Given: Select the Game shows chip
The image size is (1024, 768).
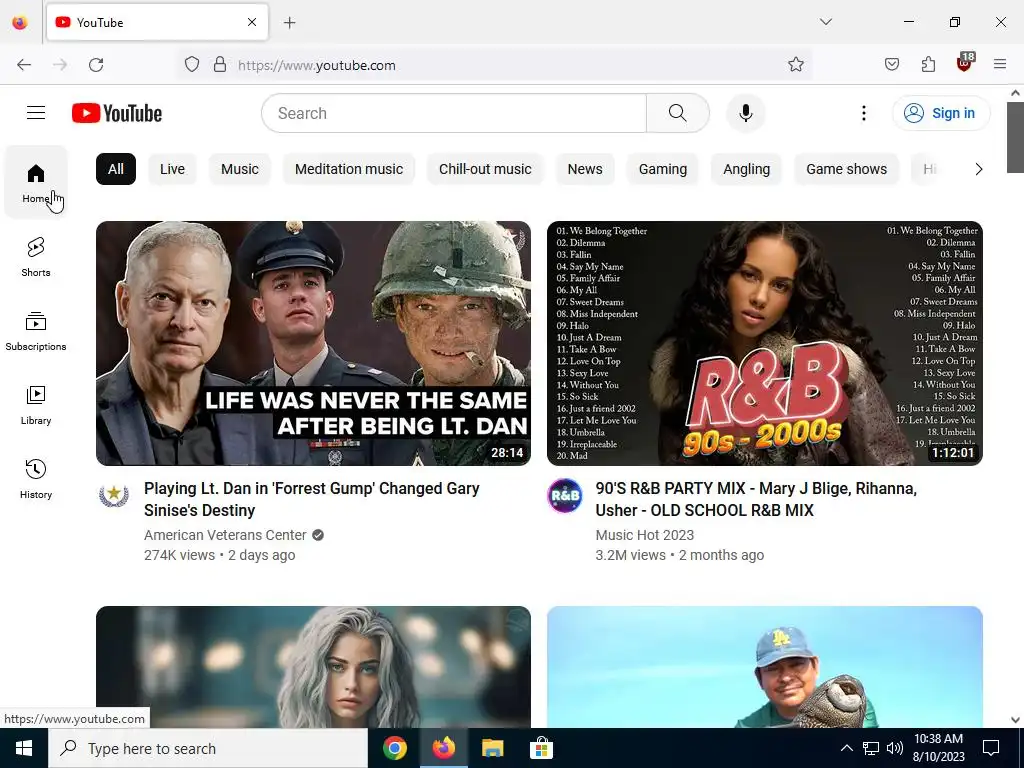Looking at the screenshot, I should (x=846, y=169).
